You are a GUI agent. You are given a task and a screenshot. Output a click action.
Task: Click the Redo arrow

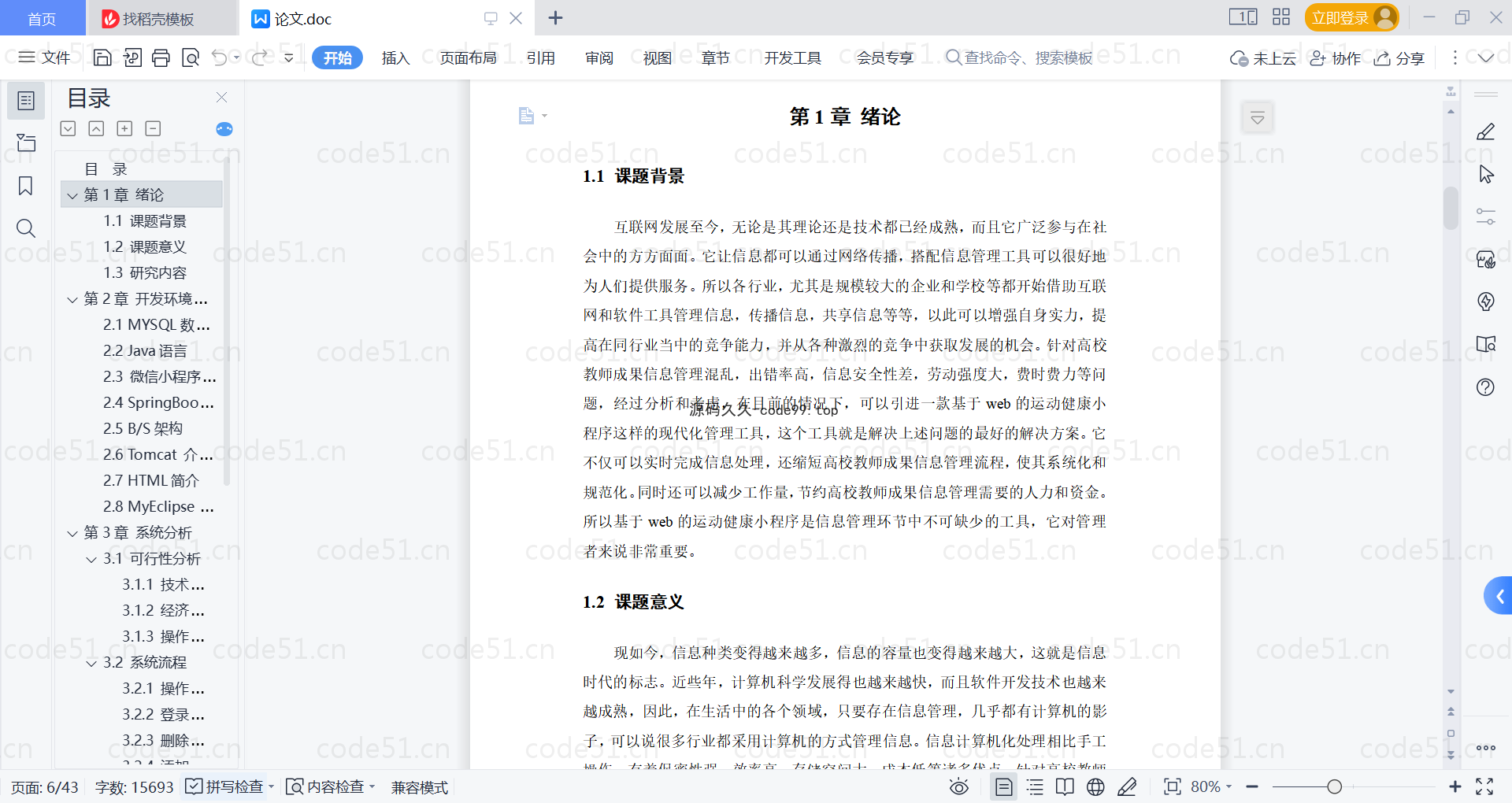260,57
